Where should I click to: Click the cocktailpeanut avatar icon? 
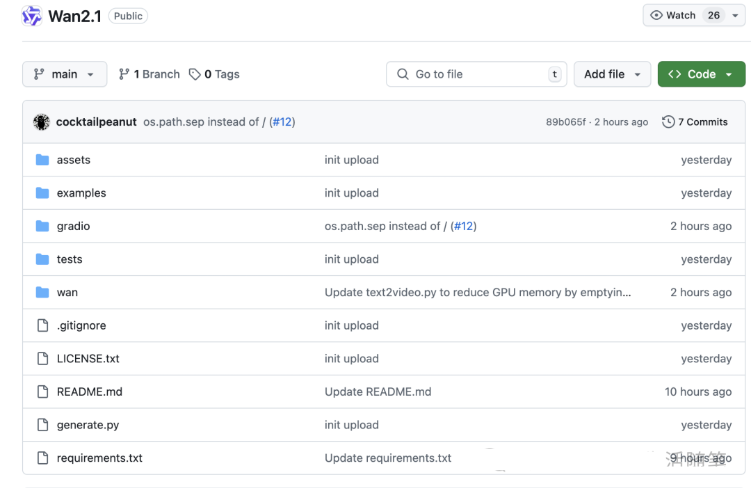click(41, 122)
